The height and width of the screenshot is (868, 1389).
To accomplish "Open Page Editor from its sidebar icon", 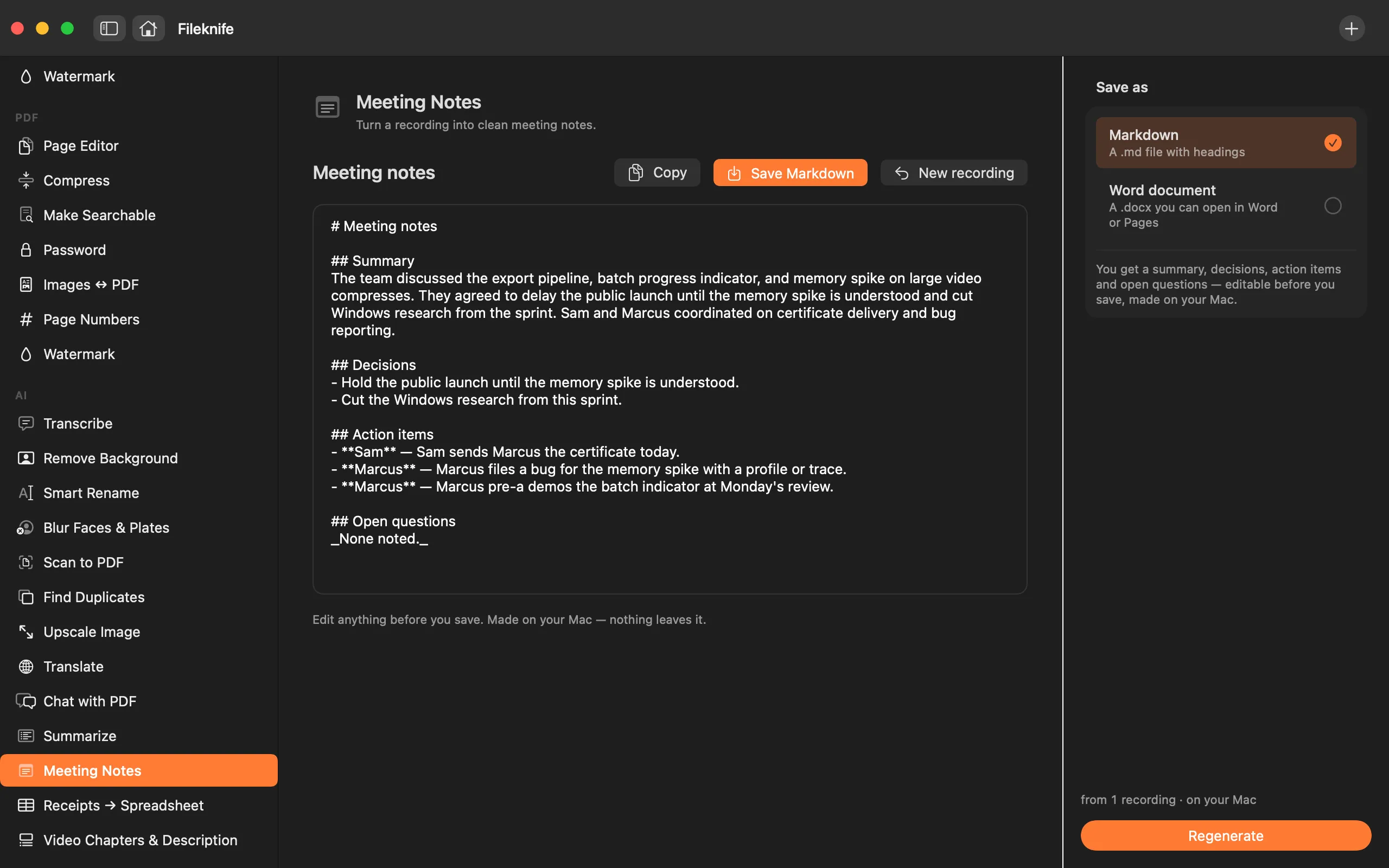I will (x=26, y=146).
